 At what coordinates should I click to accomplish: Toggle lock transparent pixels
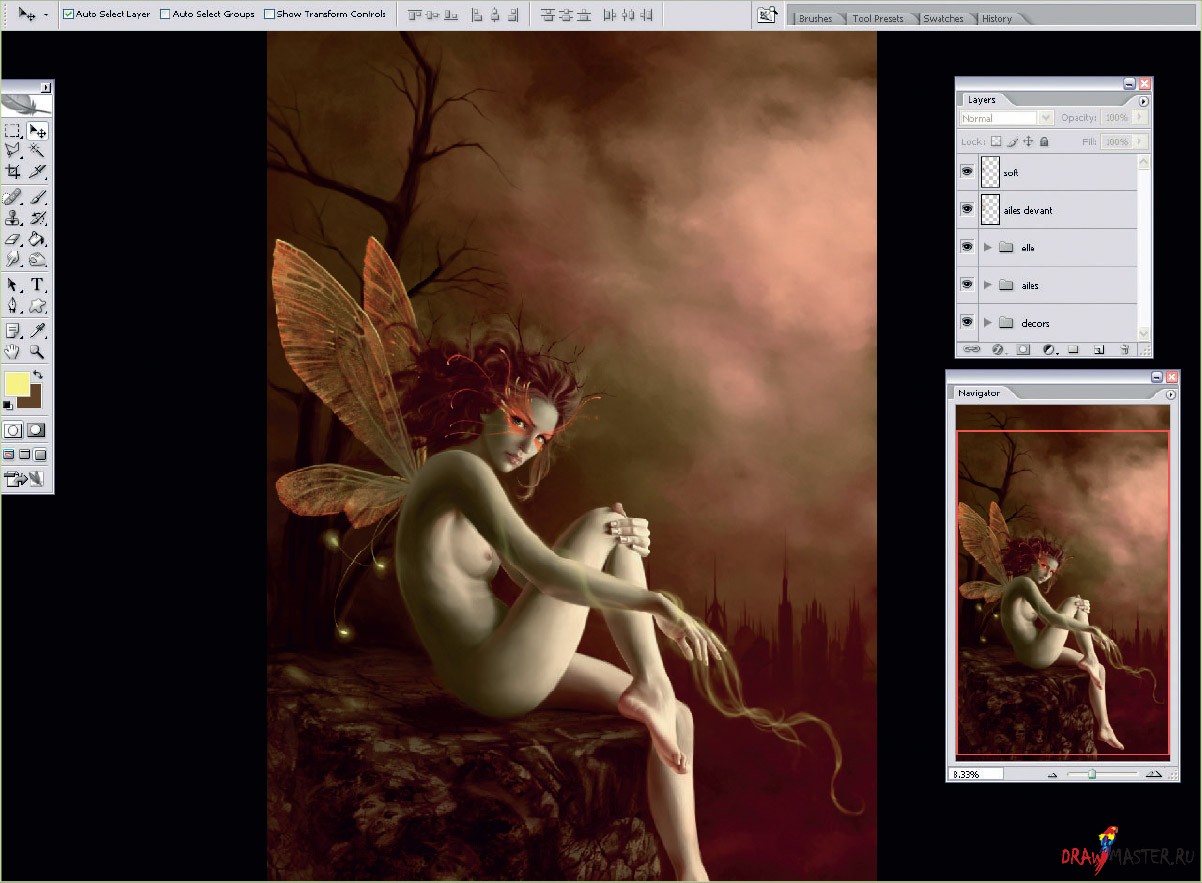click(x=996, y=143)
